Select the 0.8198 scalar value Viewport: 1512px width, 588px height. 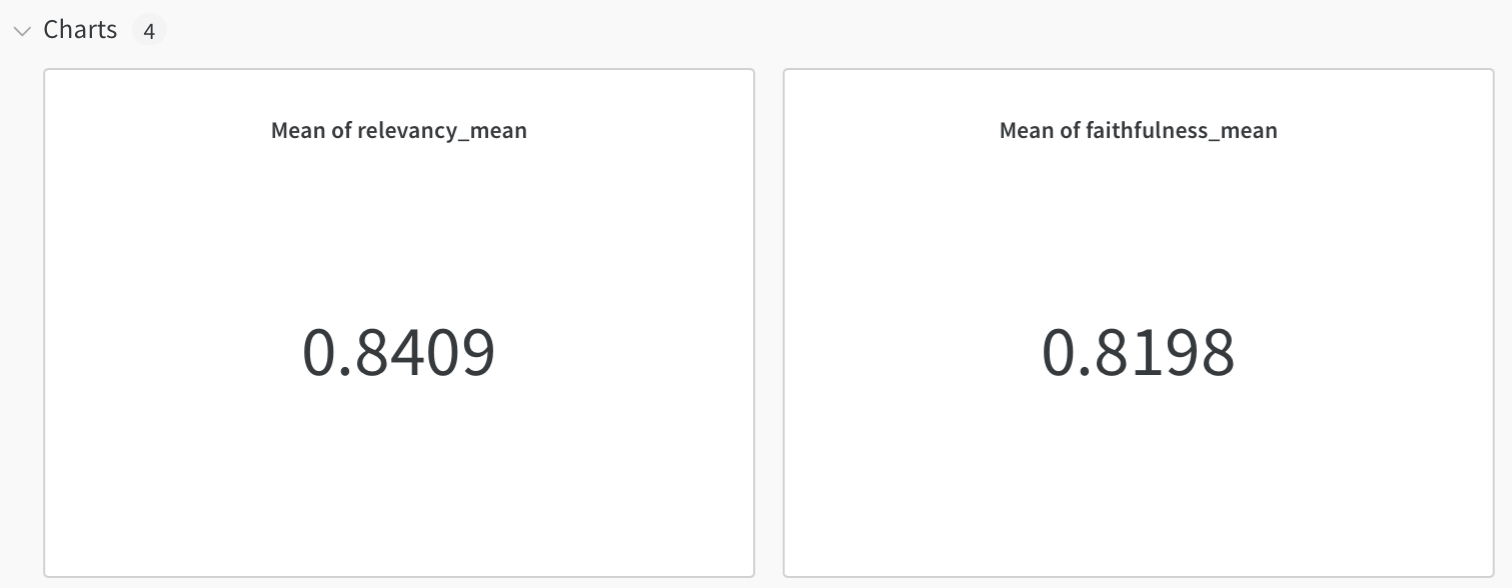pos(1138,353)
